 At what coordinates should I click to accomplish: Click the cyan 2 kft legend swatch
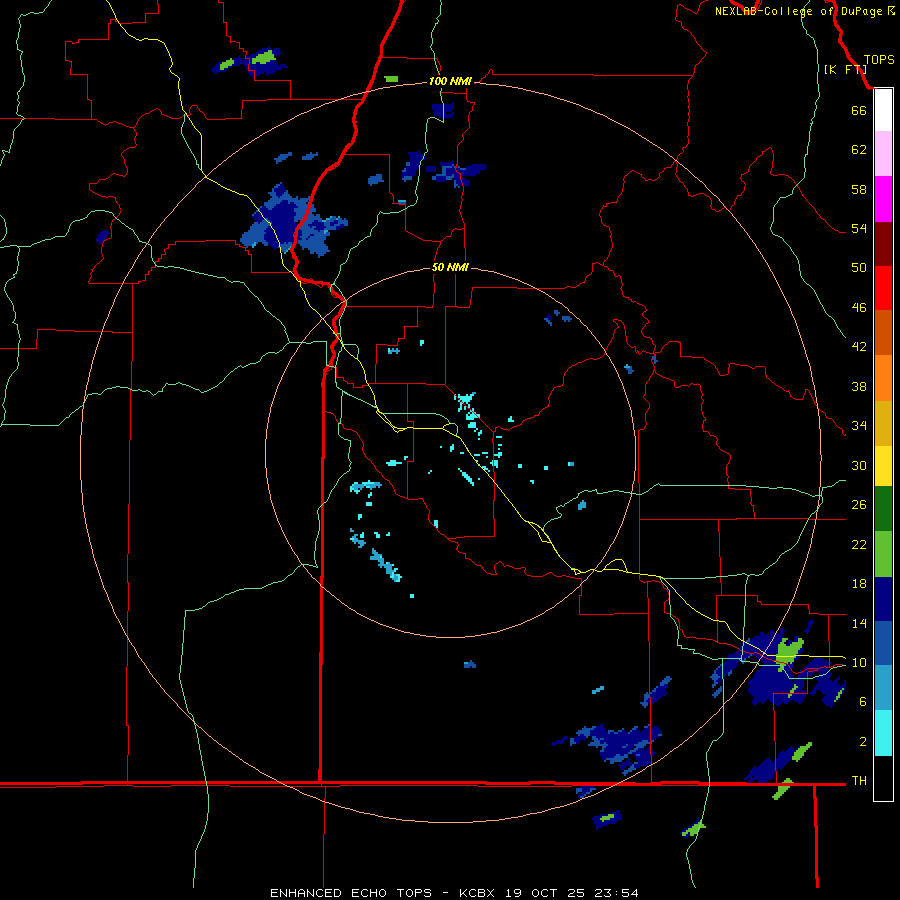(883, 733)
